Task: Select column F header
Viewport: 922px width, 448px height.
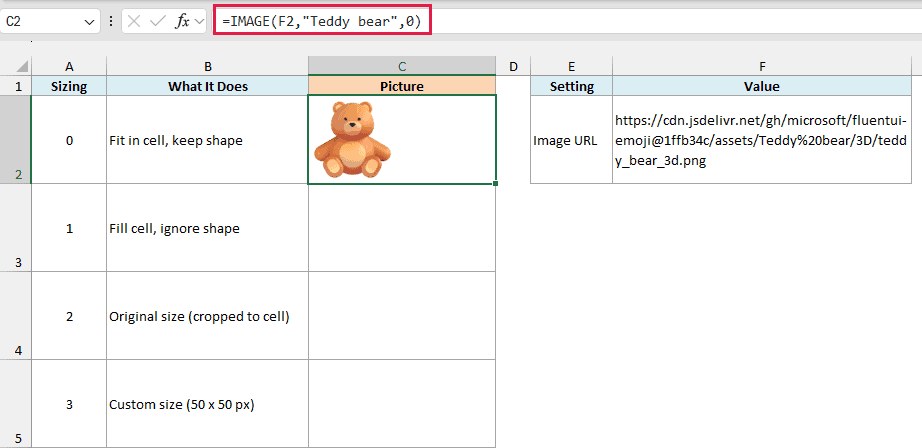Action: click(x=762, y=66)
